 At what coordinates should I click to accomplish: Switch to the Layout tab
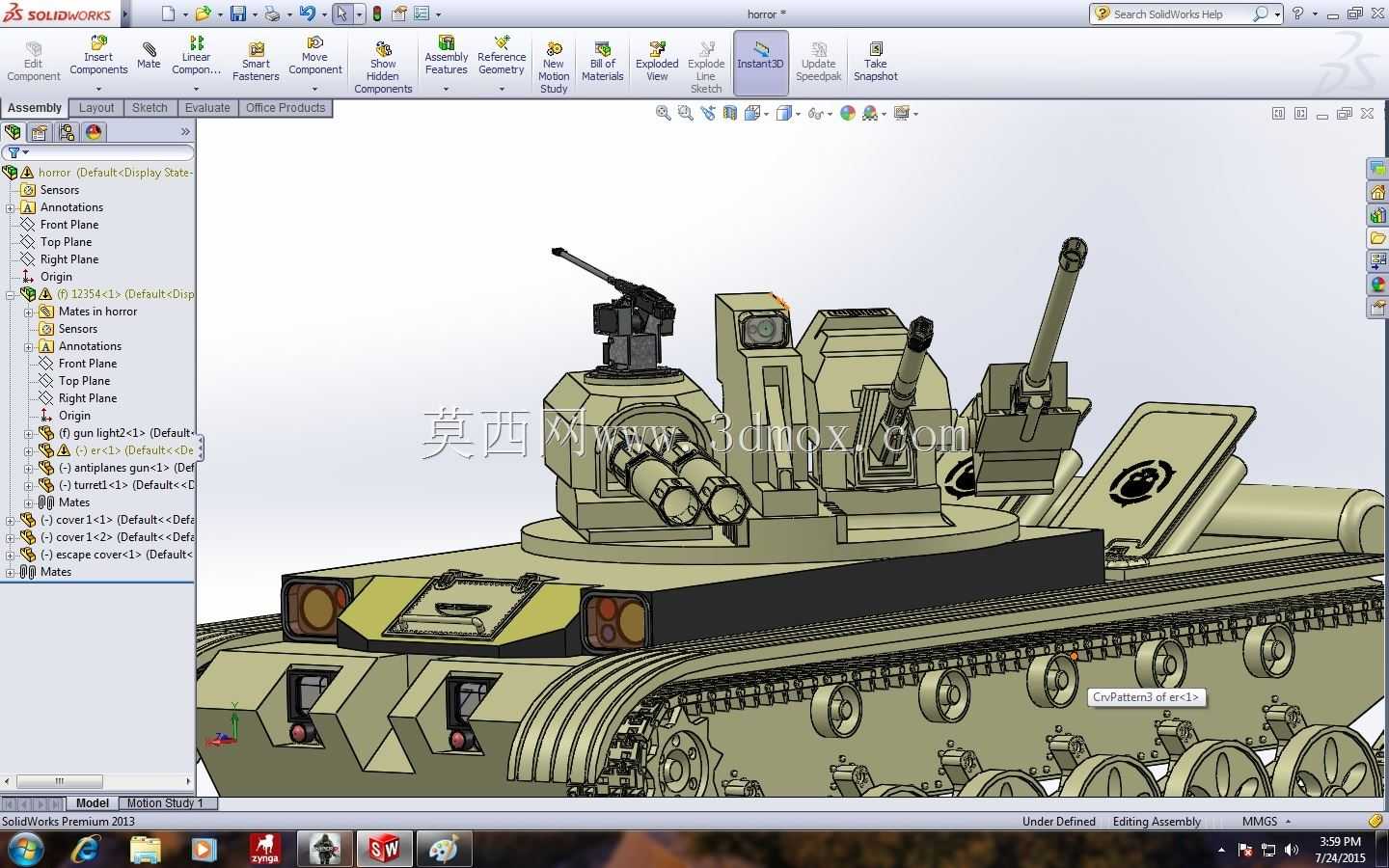[x=96, y=108]
